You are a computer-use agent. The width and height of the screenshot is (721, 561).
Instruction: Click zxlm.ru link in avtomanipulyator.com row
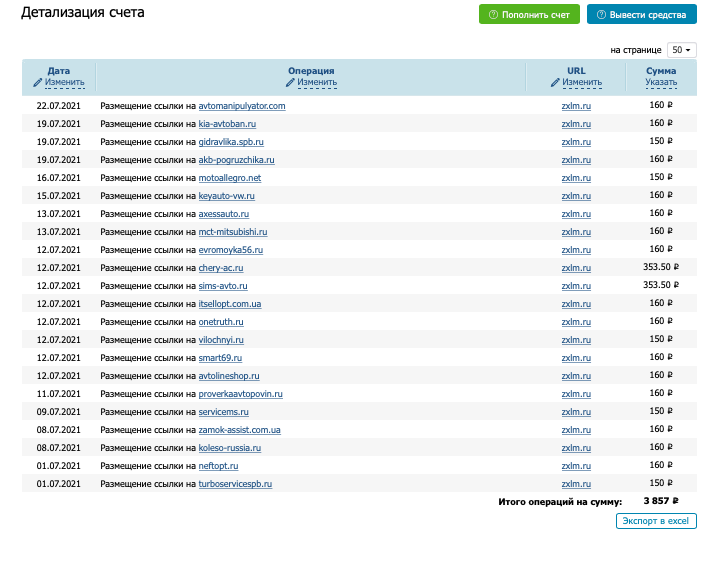point(576,106)
